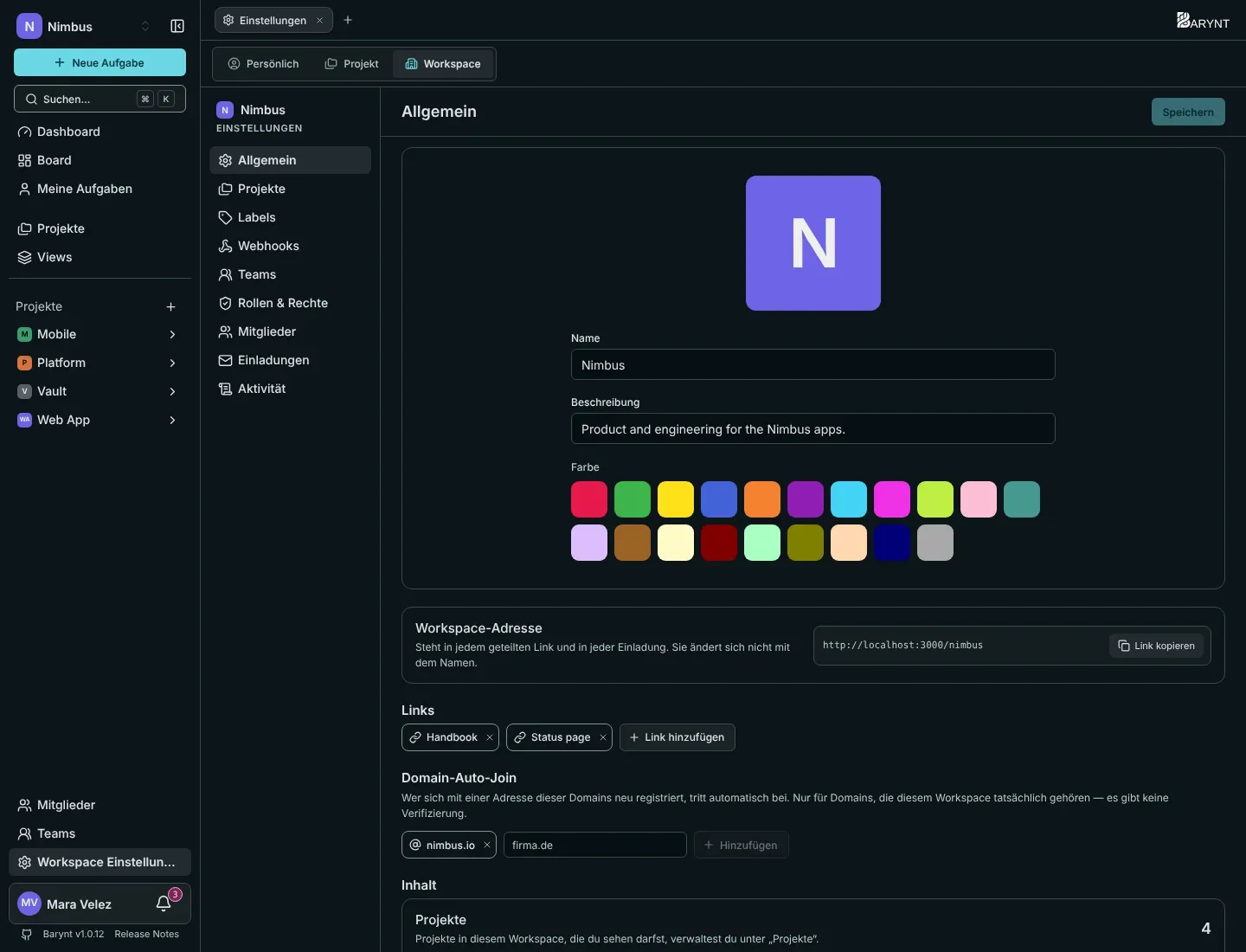Open Aktivität settings
The image size is (1246, 952).
pyautogui.click(x=290, y=389)
